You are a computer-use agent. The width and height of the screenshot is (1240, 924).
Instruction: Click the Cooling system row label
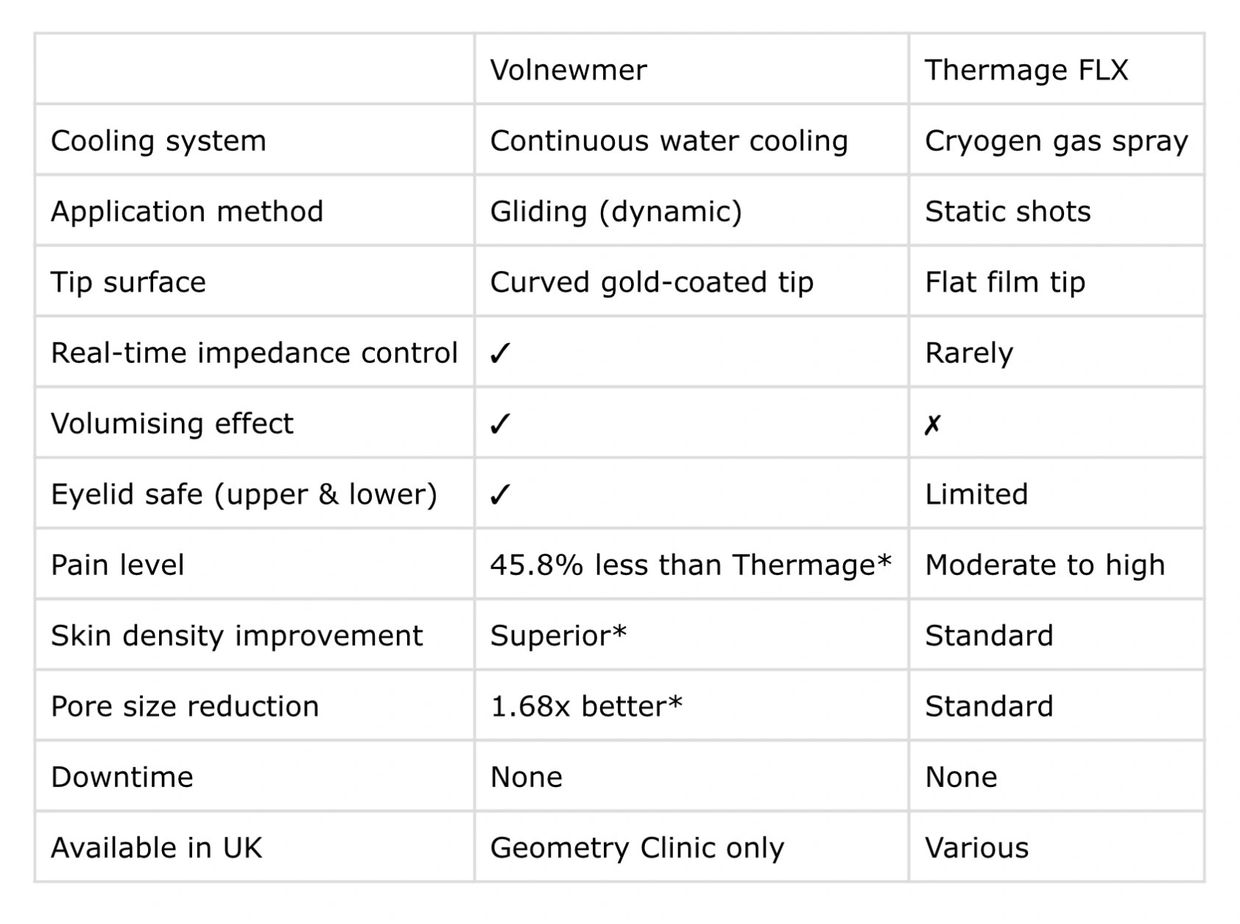tap(158, 141)
